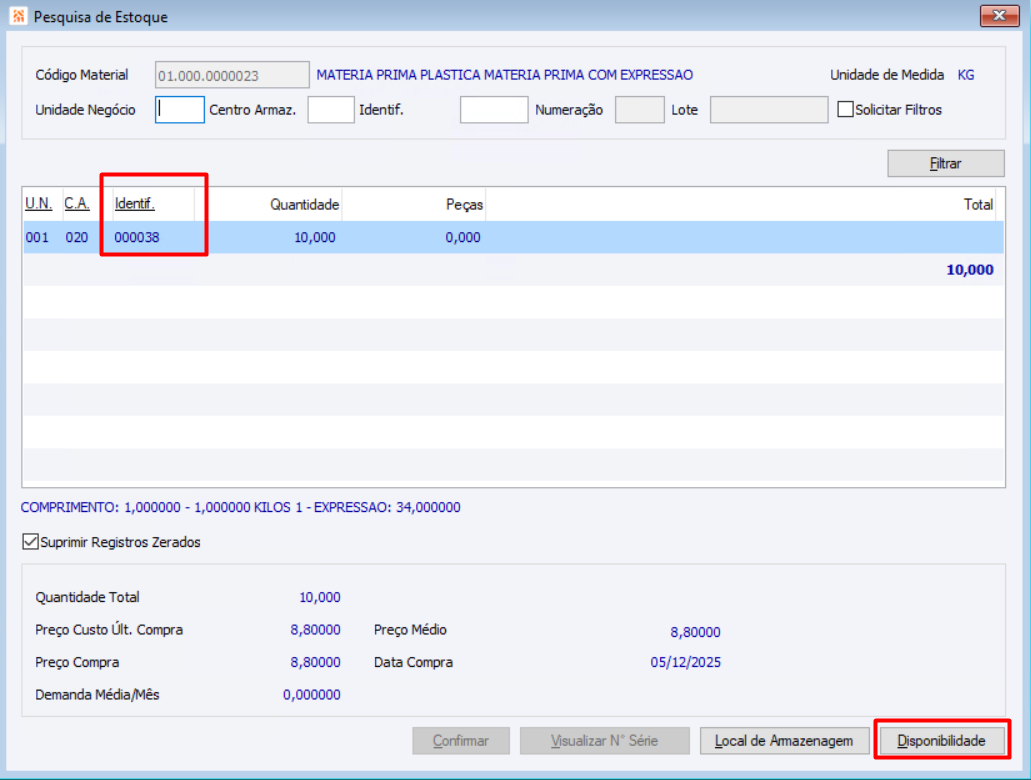Click the Lote field
The image size is (1031, 780).
pos(769,109)
